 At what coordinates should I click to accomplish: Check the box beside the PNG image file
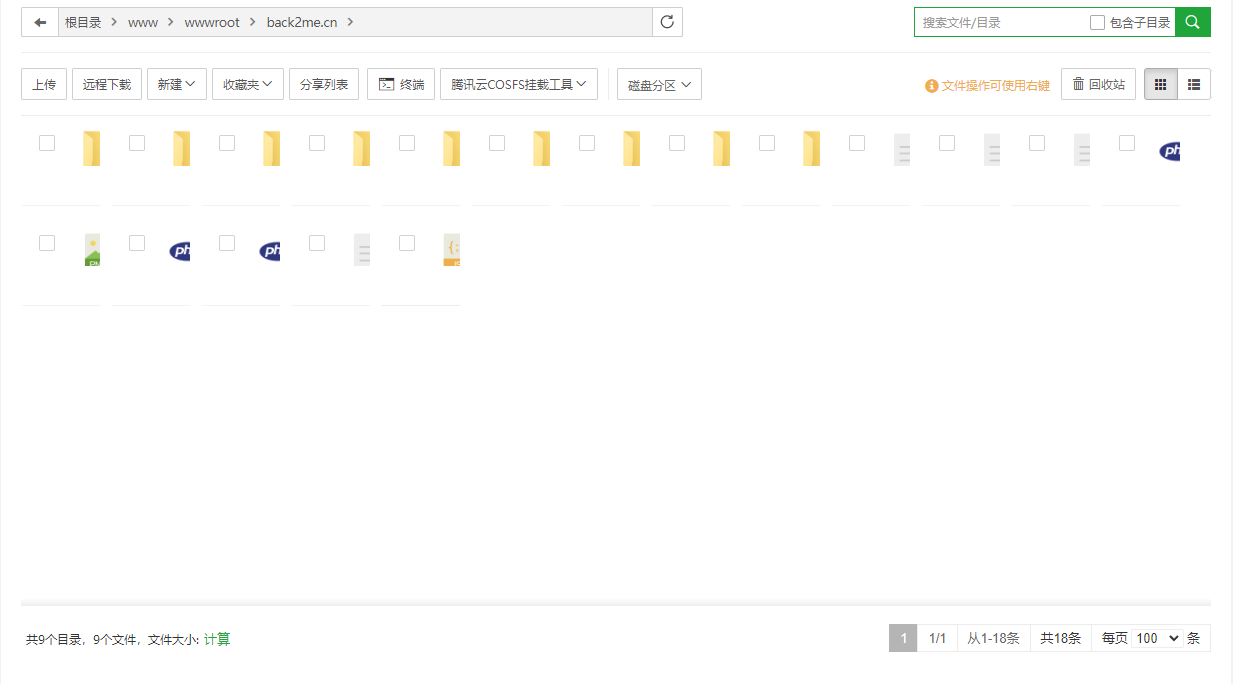coord(47,243)
